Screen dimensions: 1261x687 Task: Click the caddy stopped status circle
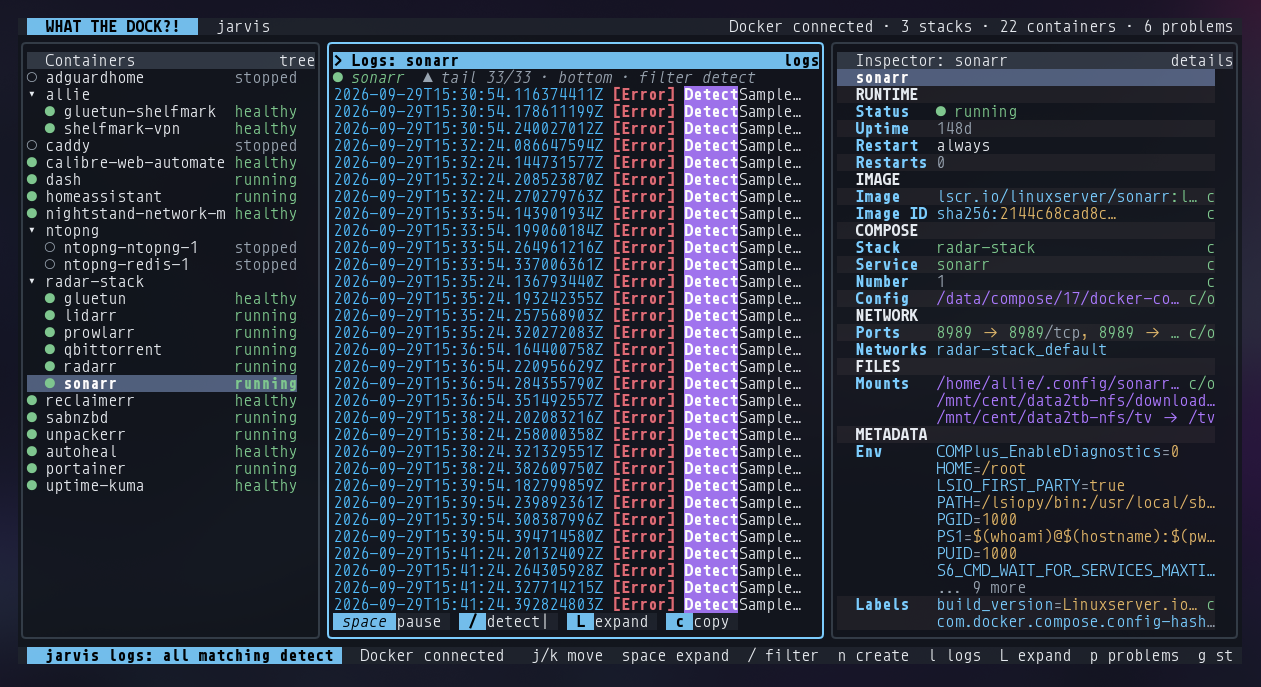click(32, 146)
